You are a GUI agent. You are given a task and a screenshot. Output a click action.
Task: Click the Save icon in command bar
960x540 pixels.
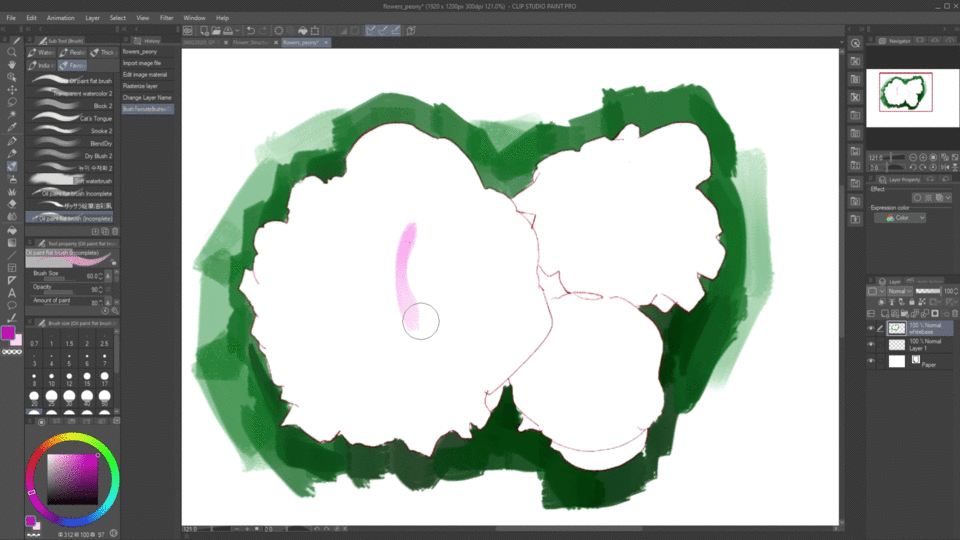tap(228, 30)
